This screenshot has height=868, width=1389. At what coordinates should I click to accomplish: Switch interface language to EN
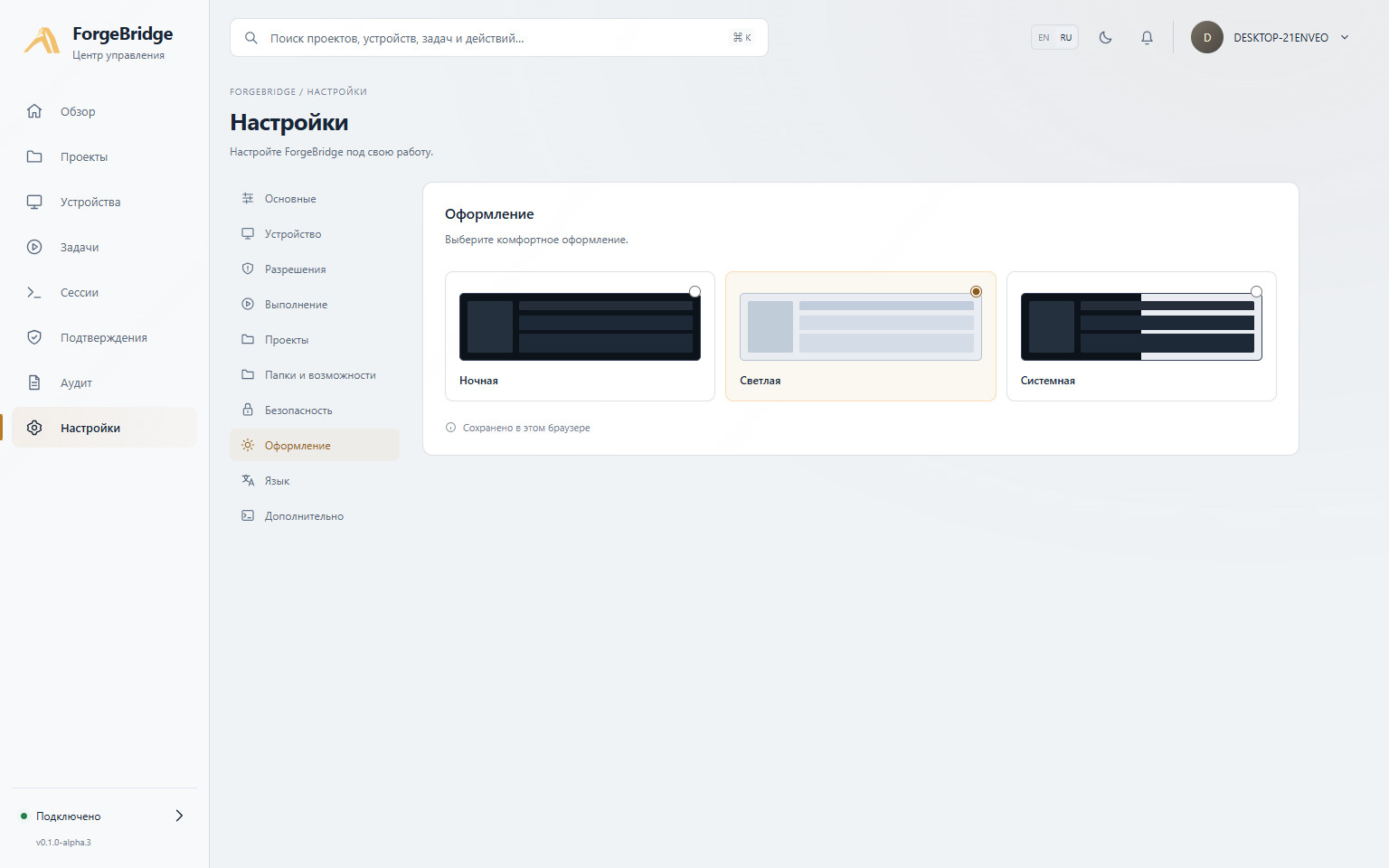tap(1044, 37)
